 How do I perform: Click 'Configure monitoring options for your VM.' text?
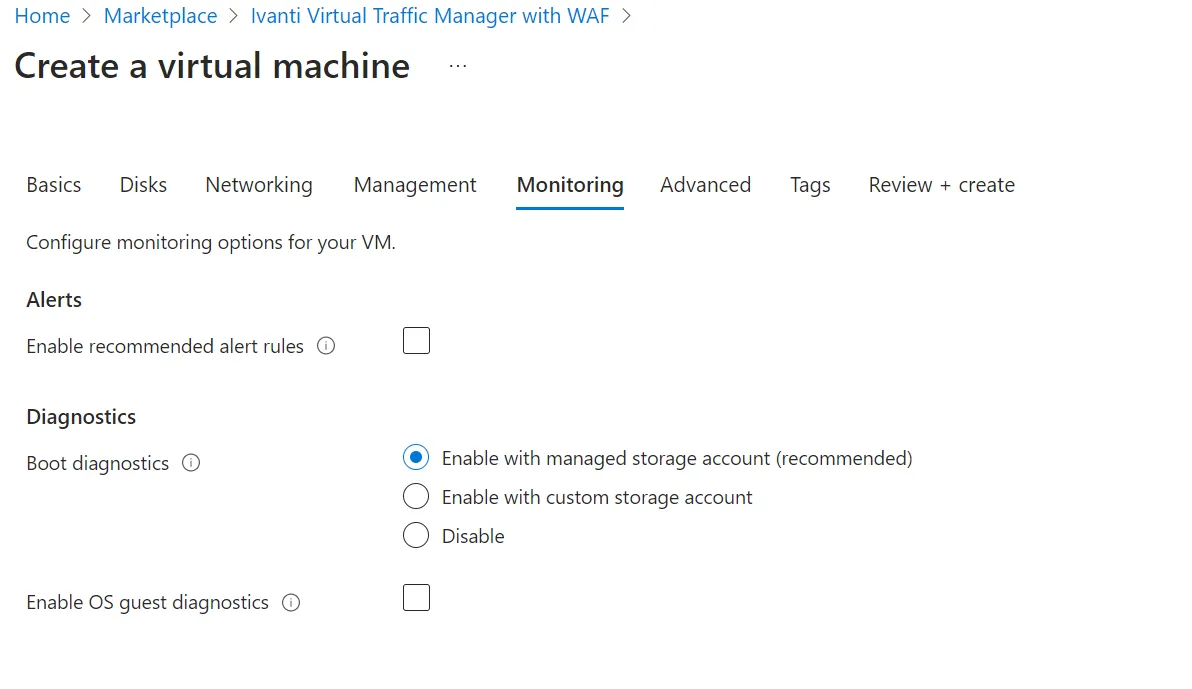211,243
